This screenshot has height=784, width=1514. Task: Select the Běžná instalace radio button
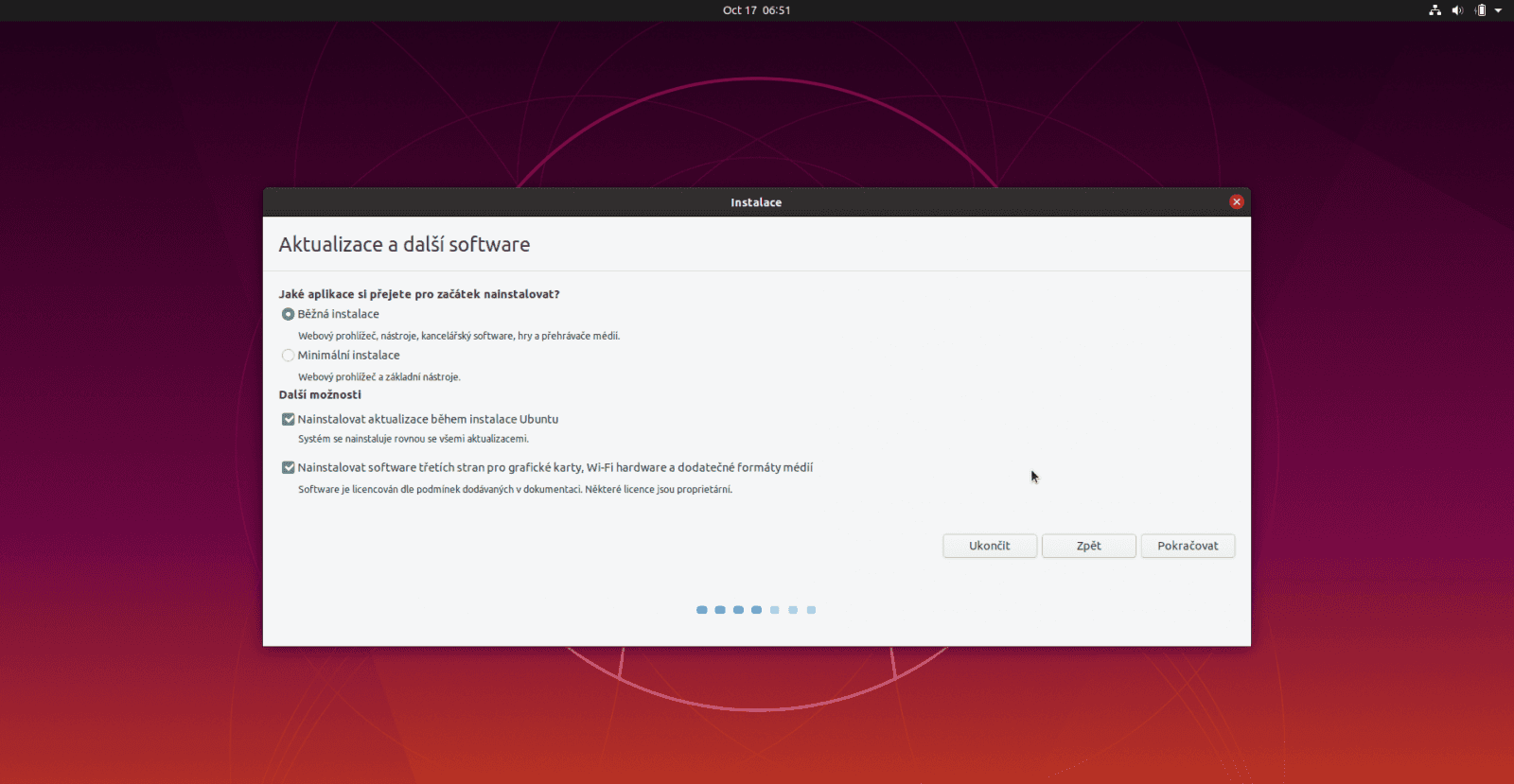[288, 314]
